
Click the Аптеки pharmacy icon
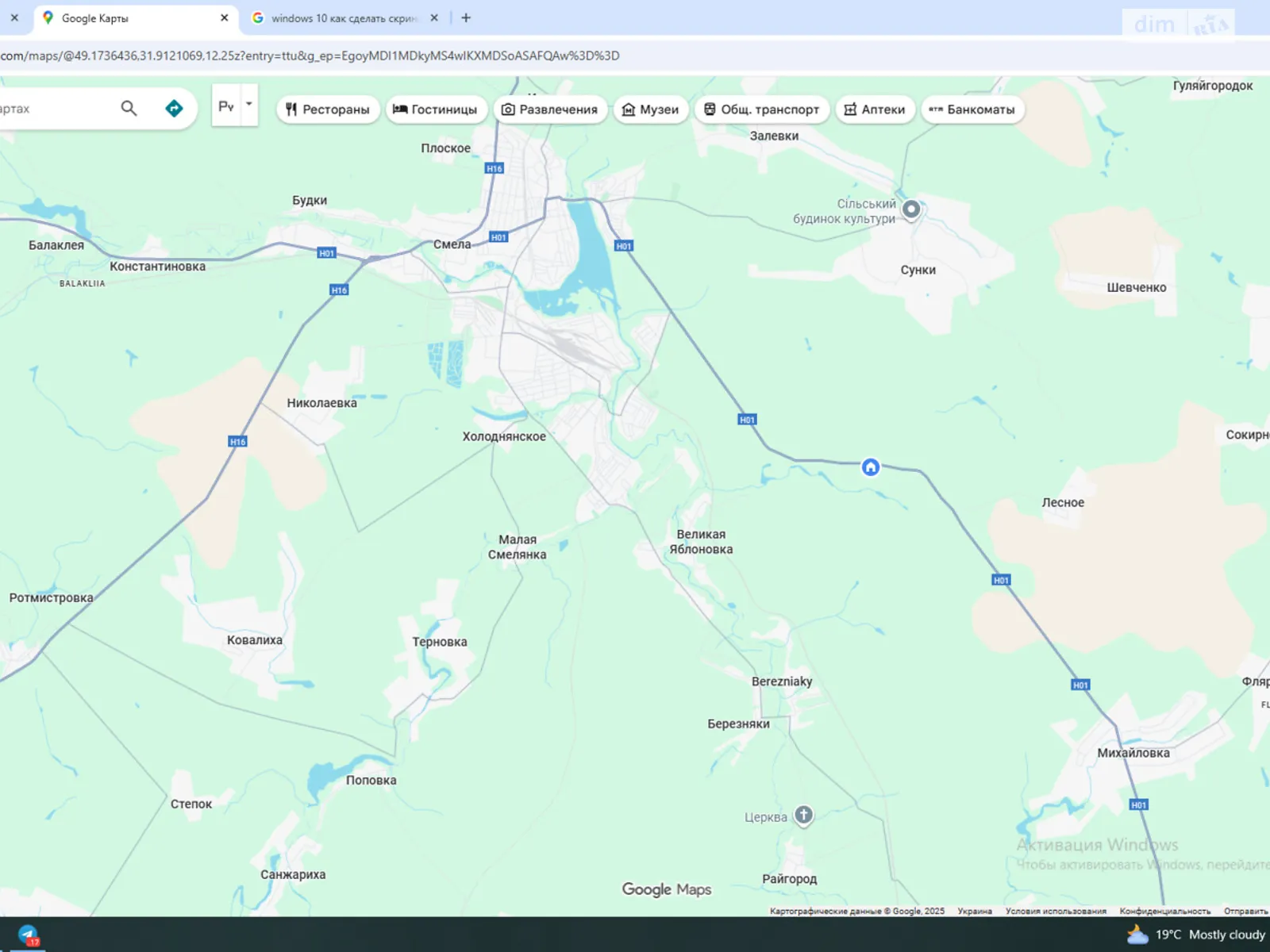pyautogui.click(x=851, y=109)
